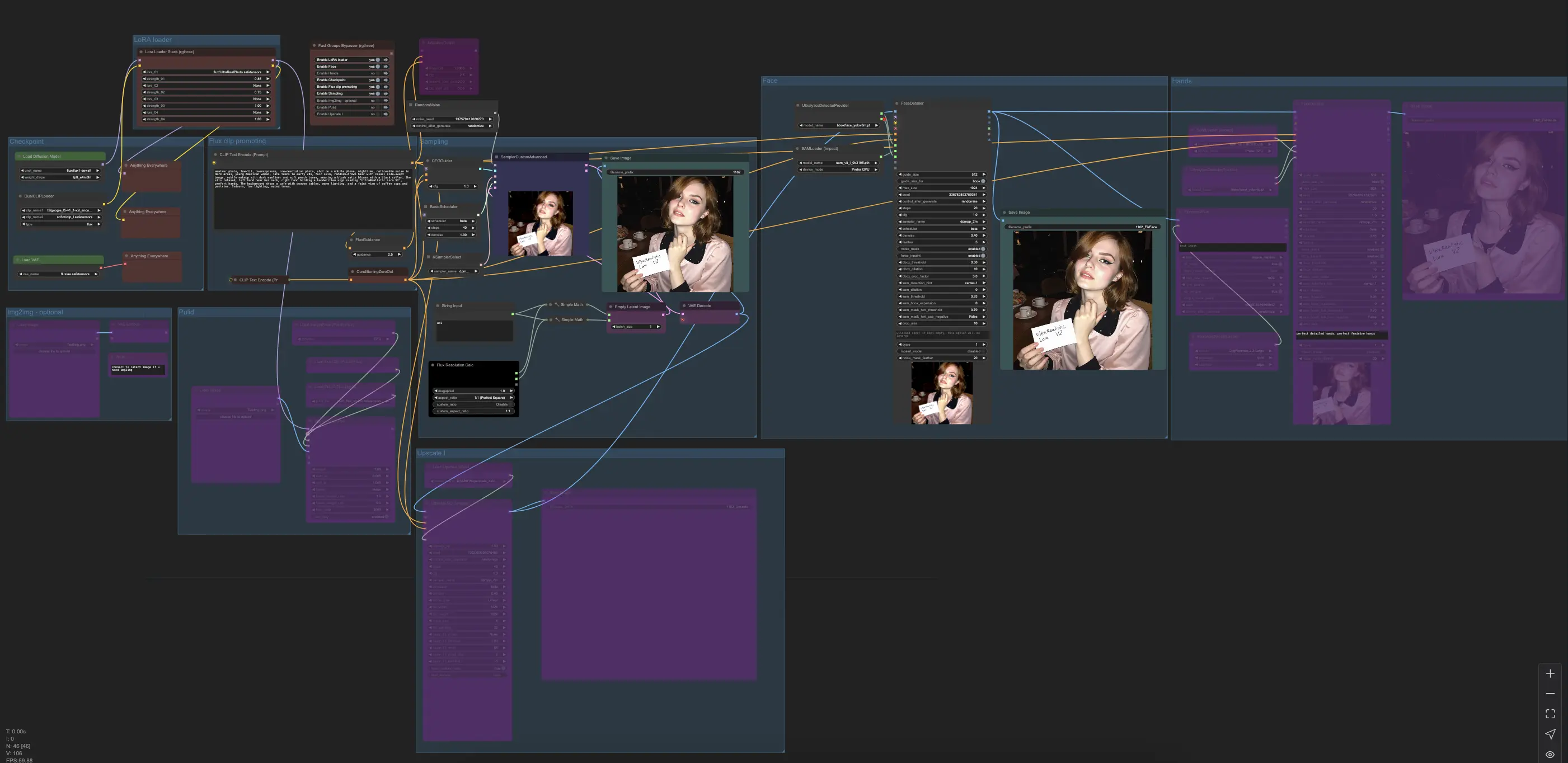Zoom out the canvas with the minus icon
This screenshot has height=763, width=1568.
1550,694
